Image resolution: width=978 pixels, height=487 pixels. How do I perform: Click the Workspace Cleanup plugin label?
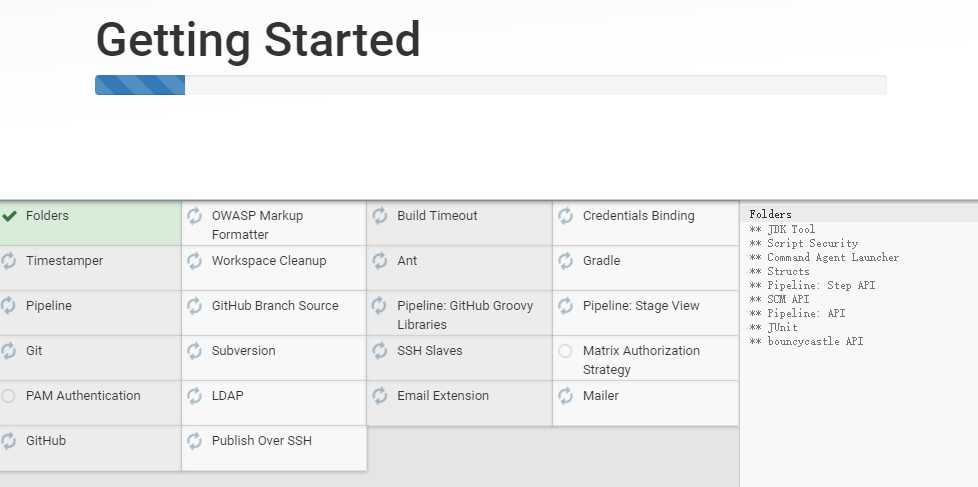269,261
